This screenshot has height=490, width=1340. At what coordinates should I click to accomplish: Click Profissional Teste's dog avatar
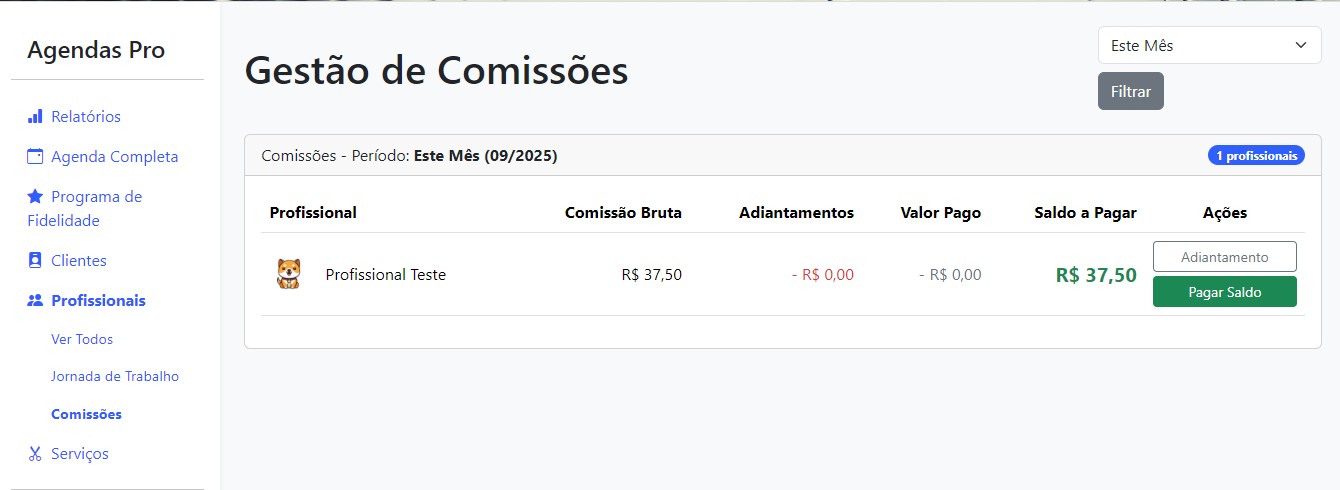[x=288, y=274]
